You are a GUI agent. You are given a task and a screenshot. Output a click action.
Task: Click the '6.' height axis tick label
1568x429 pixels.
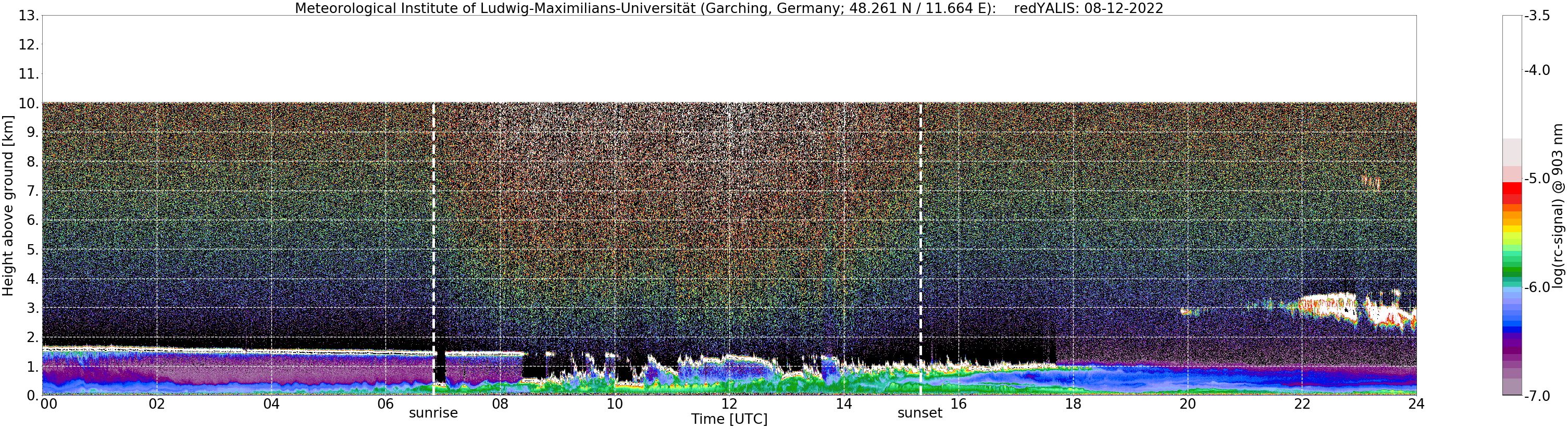(x=33, y=220)
